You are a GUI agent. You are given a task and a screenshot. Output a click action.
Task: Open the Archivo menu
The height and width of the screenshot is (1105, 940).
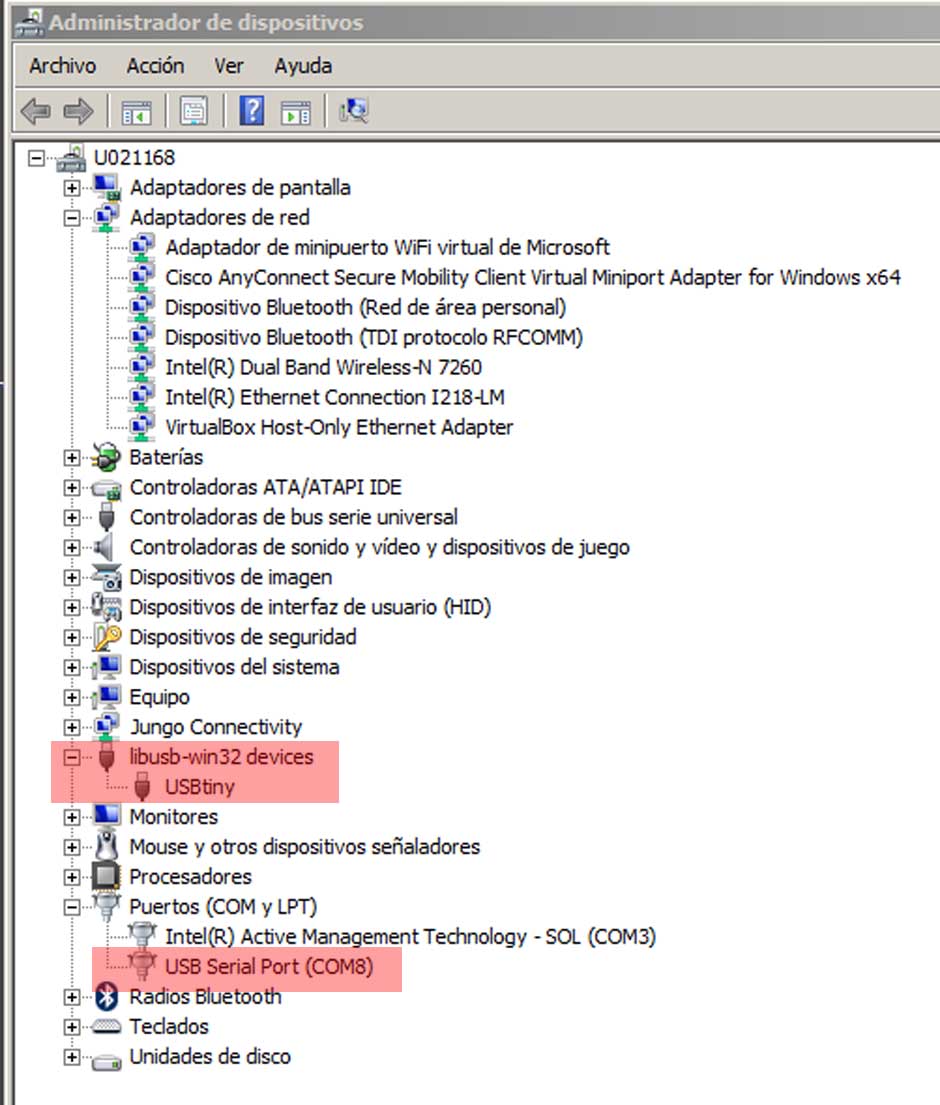tap(63, 66)
